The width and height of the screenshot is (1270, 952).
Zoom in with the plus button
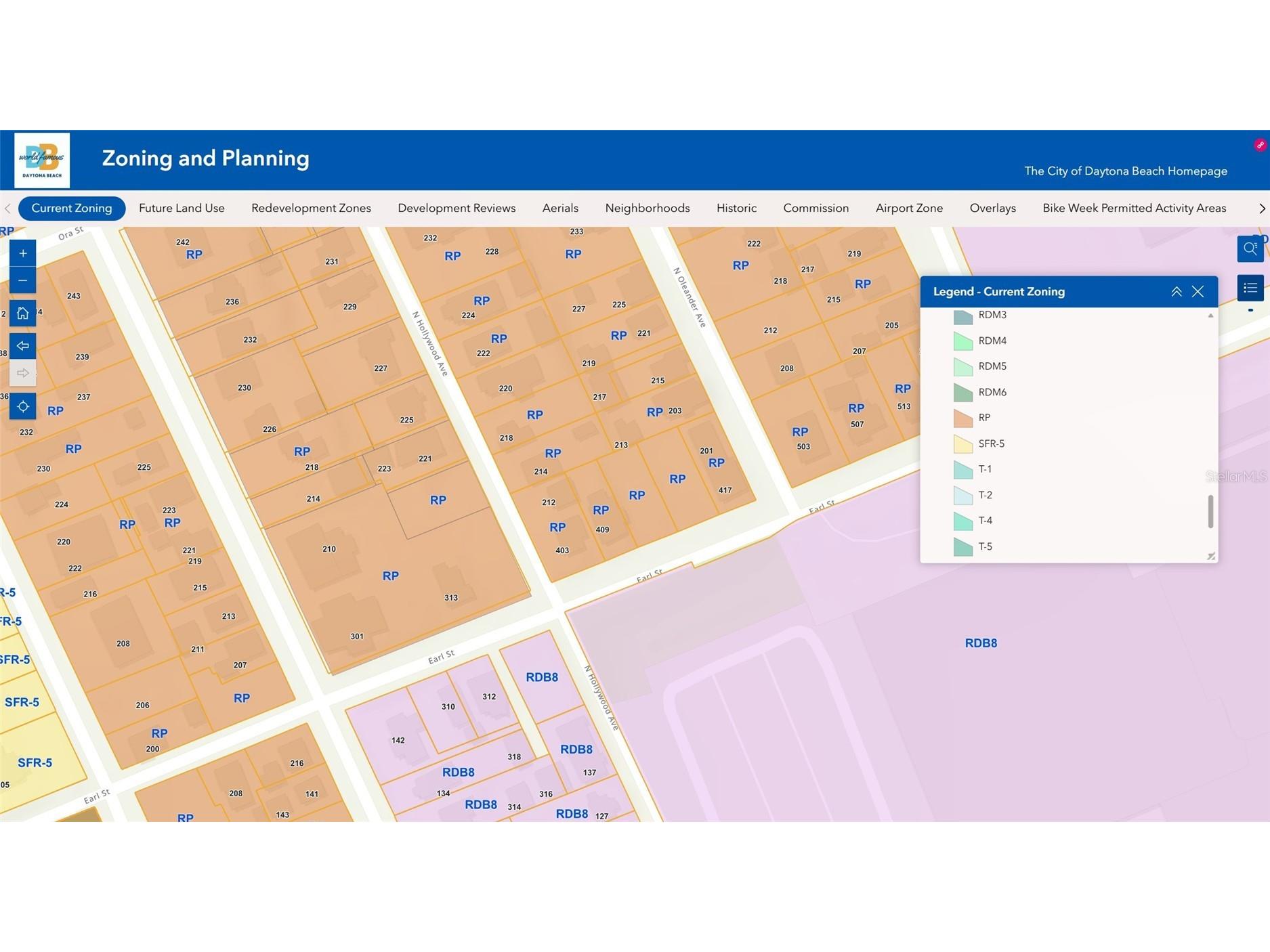click(22, 253)
